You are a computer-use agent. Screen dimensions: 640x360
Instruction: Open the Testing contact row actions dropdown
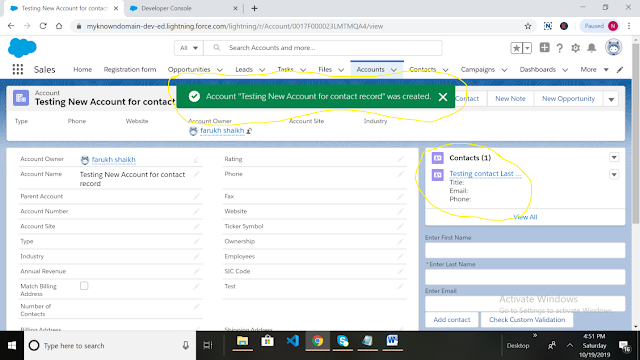click(x=614, y=175)
